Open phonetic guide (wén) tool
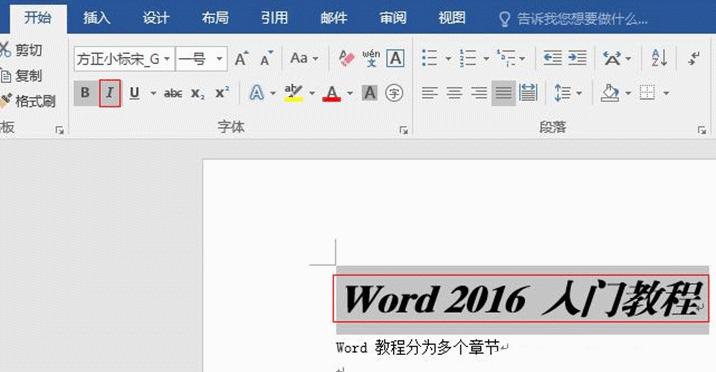Viewport: 716px width, 372px height. click(x=371, y=58)
